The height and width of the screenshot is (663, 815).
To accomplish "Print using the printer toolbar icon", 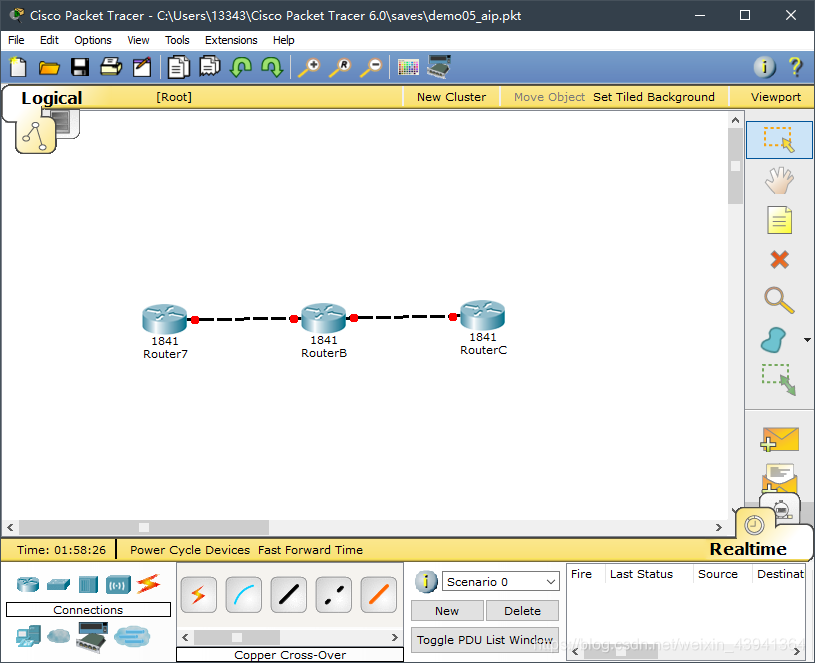I will click(x=111, y=68).
